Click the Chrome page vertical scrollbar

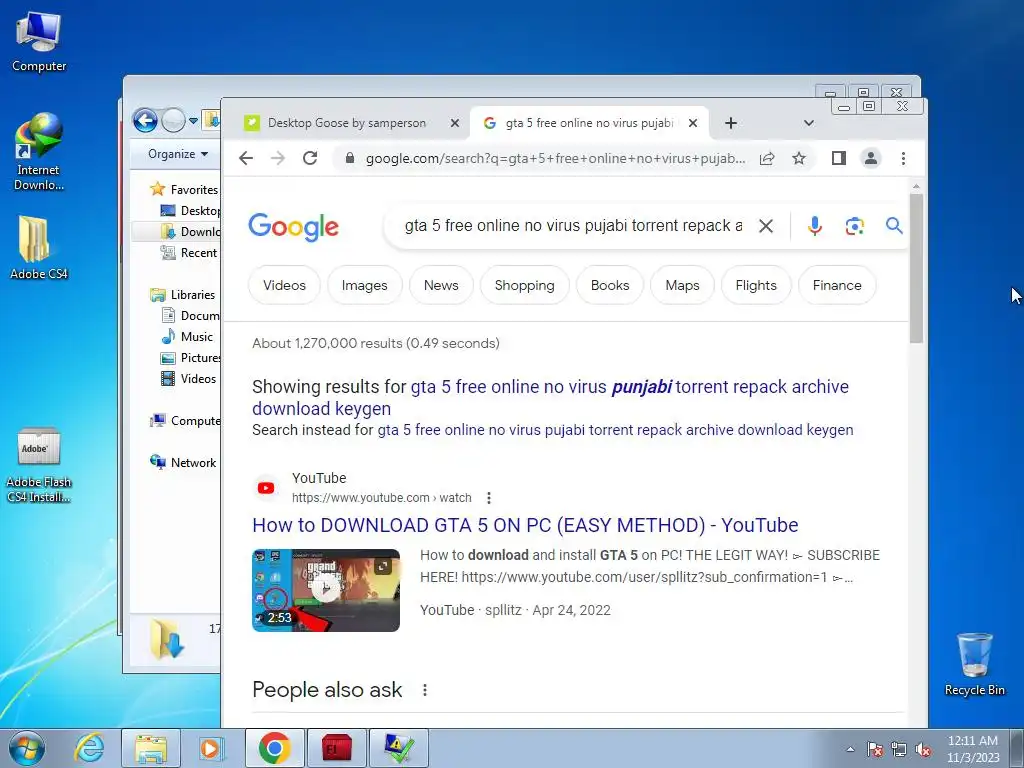916,268
